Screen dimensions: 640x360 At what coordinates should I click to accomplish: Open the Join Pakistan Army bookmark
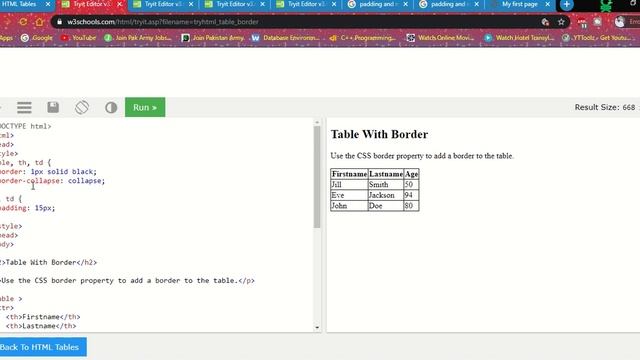coord(213,38)
